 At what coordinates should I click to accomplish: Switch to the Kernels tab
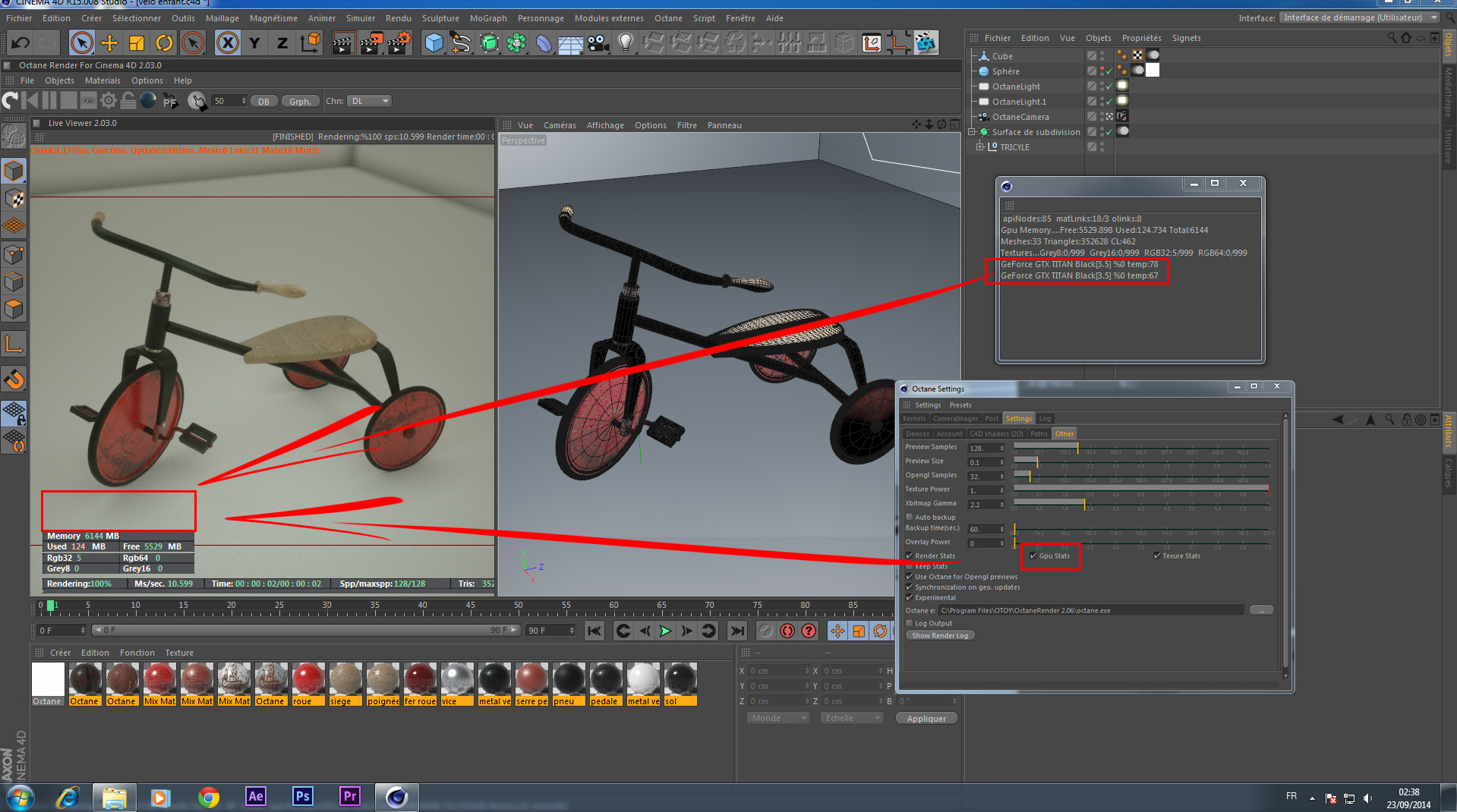914,418
